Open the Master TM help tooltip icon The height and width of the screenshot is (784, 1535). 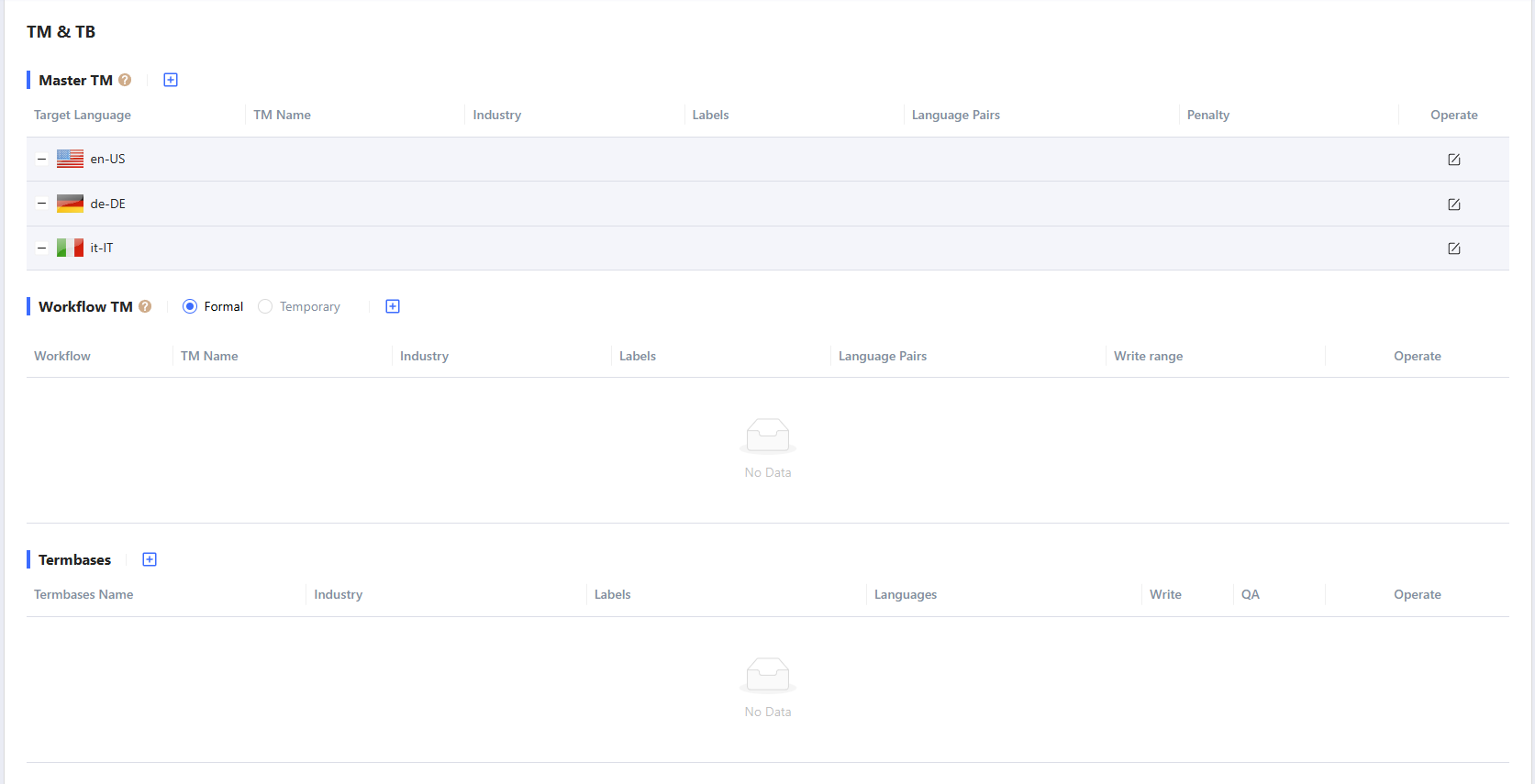(125, 80)
